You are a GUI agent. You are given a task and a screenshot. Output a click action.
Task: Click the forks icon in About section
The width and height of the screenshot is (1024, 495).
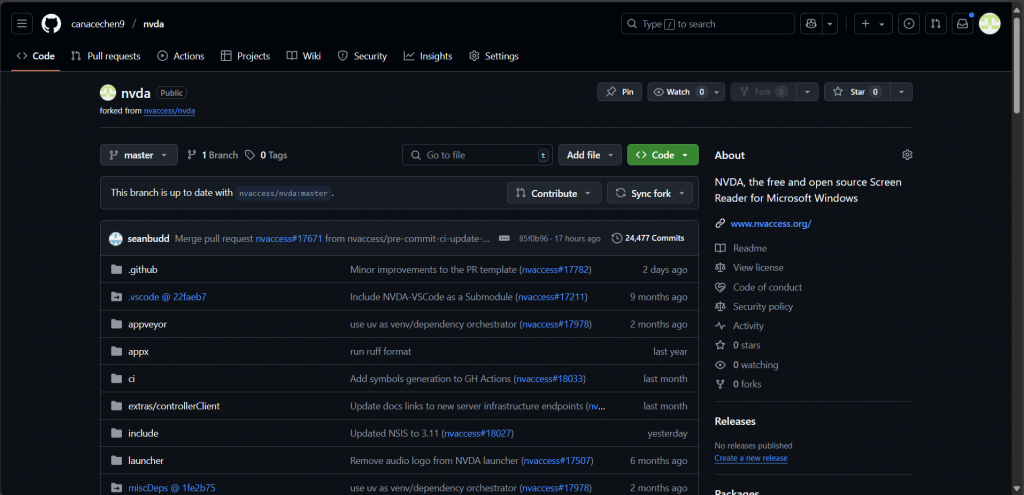click(720, 384)
